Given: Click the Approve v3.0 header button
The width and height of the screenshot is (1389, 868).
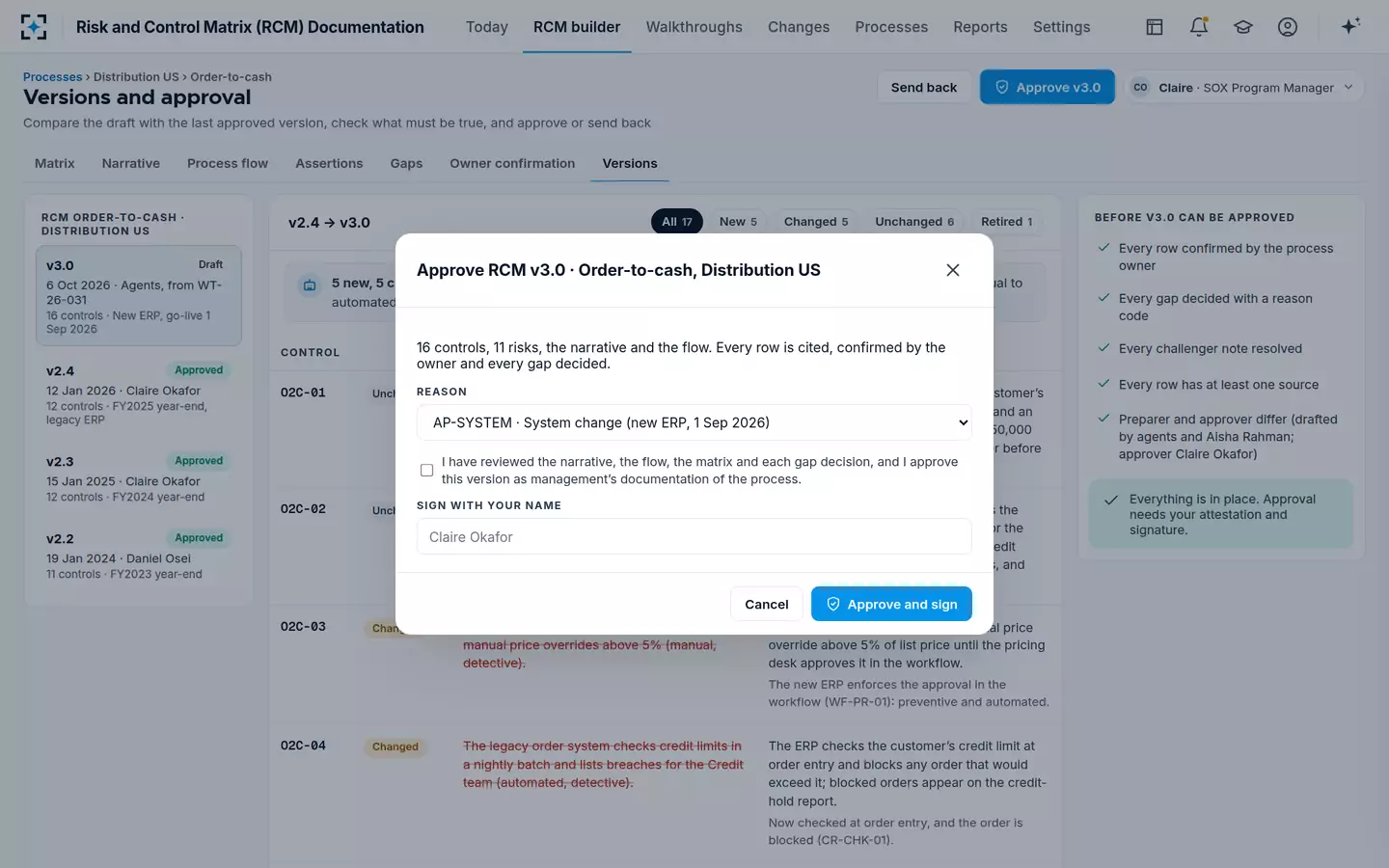Looking at the screenshot, I should [1048, 87].
